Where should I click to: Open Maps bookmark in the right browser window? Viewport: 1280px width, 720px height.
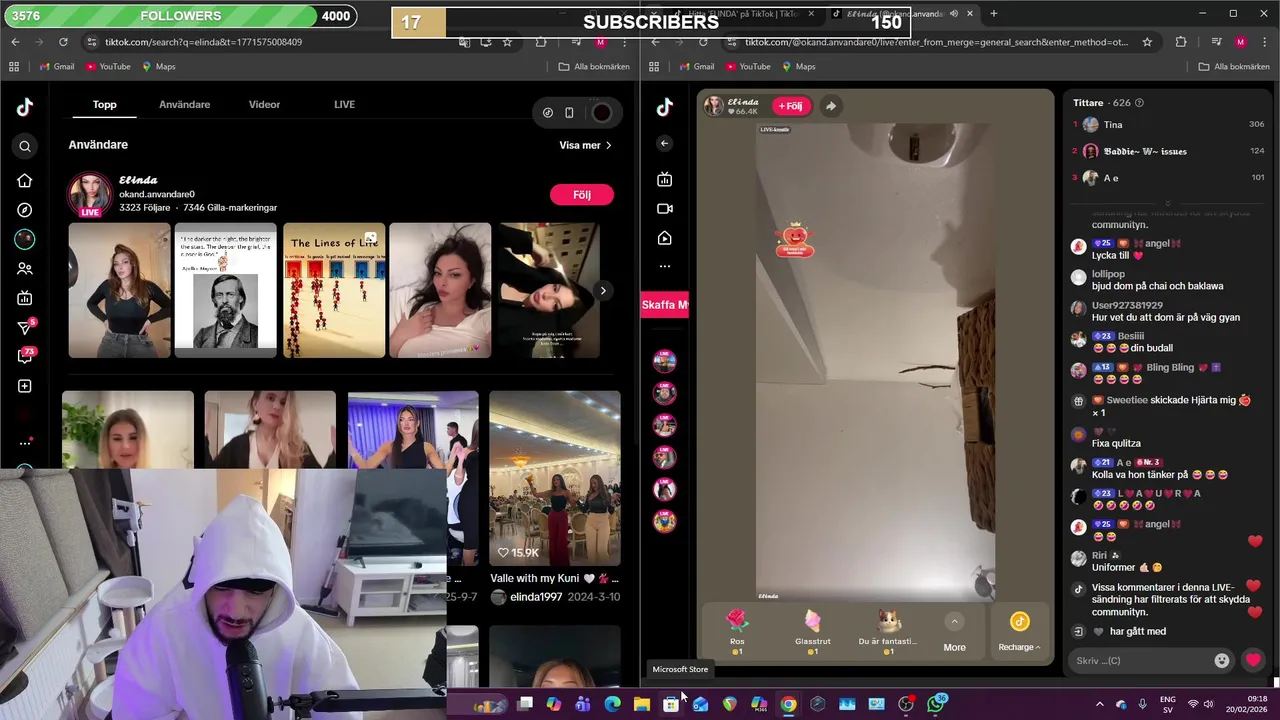pyautogui.click(x=797, y=66)
